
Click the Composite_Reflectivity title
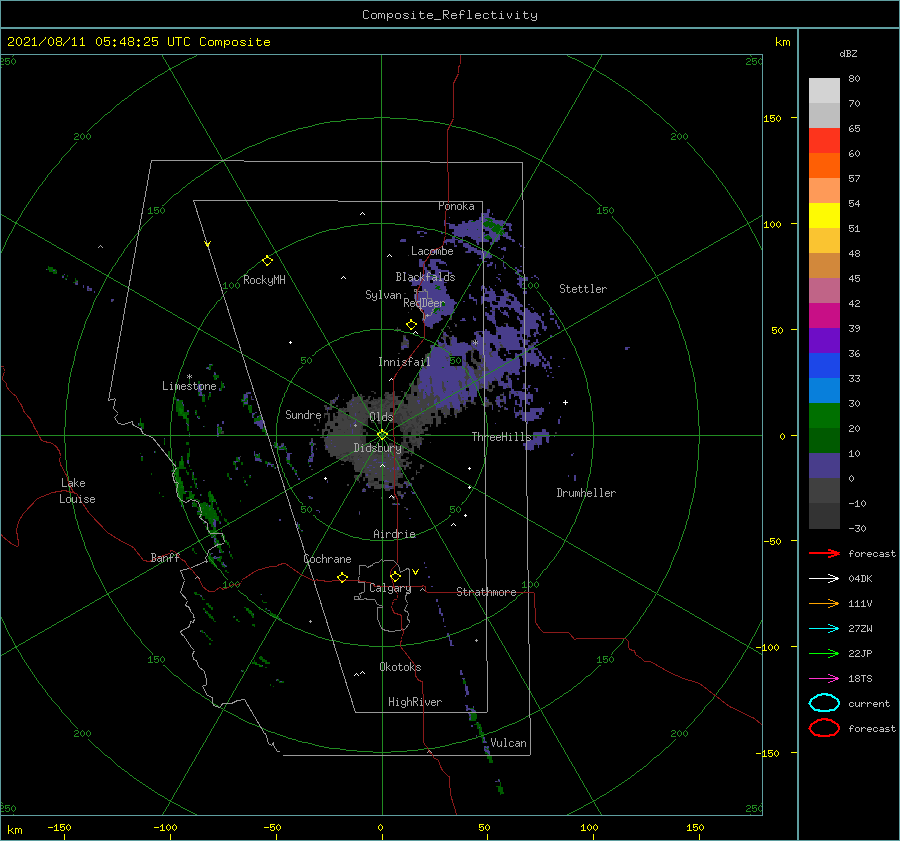pos(450,15)
